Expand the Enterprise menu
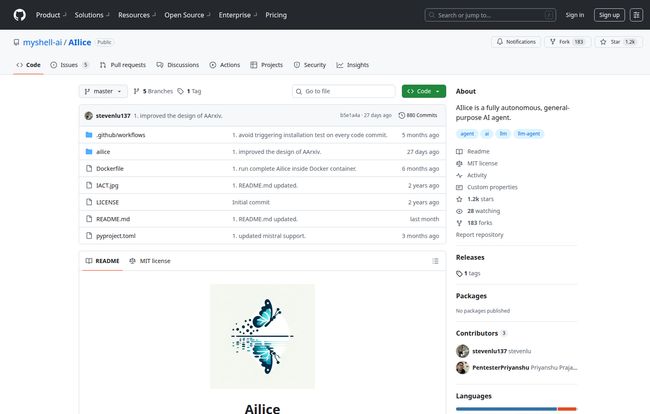The width and height of the screenshot is (650, 414). (x=238, y=15)
